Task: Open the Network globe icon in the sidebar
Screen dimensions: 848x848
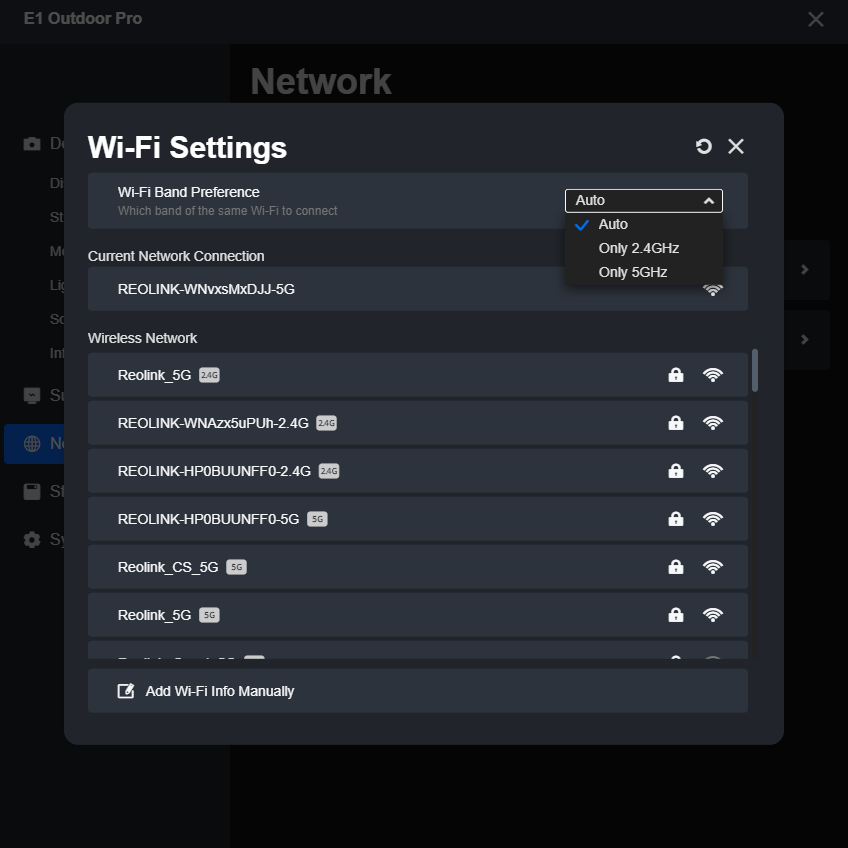Action: click(32, 444)
